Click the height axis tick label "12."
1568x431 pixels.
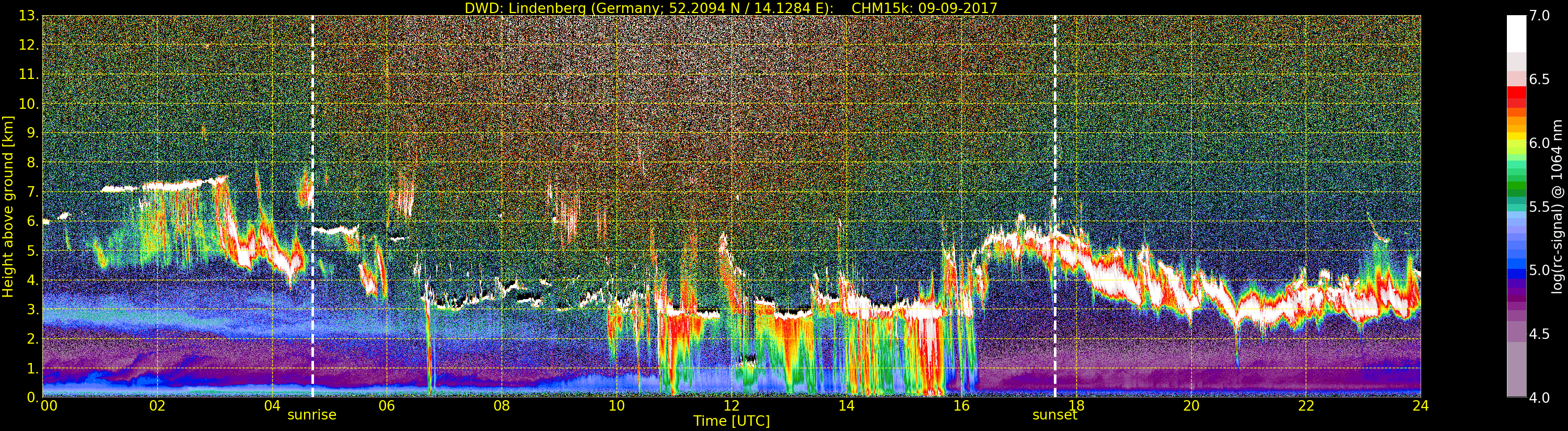click(29, 45)
